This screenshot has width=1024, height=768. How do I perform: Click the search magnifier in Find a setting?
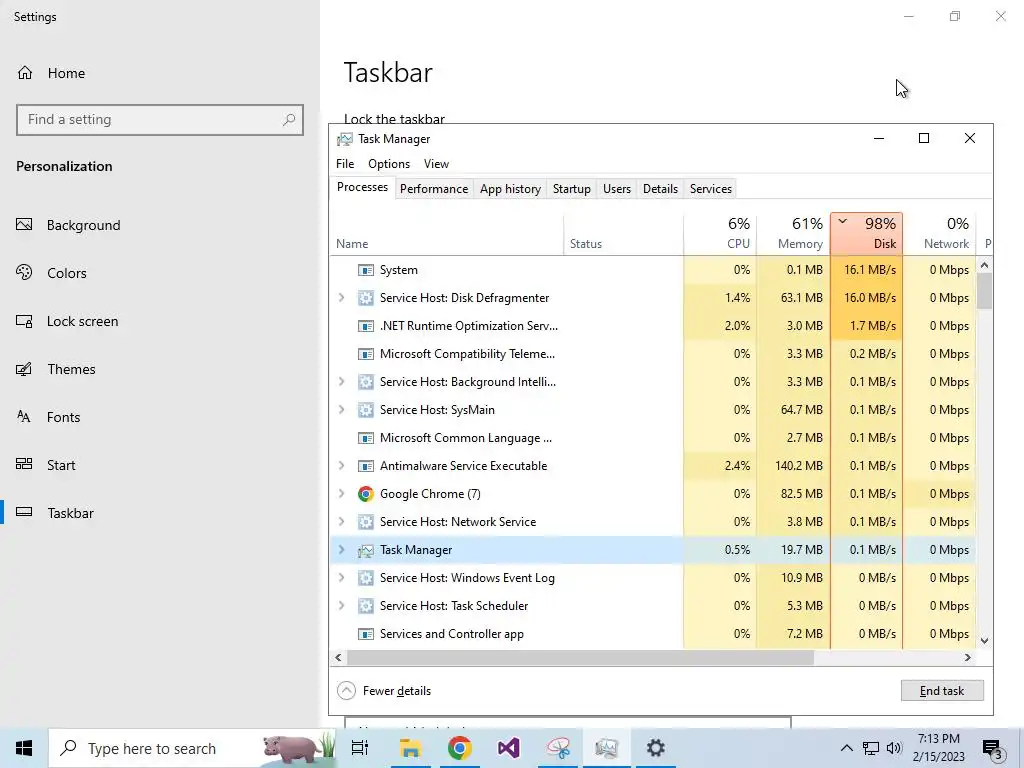pos(289,120)
